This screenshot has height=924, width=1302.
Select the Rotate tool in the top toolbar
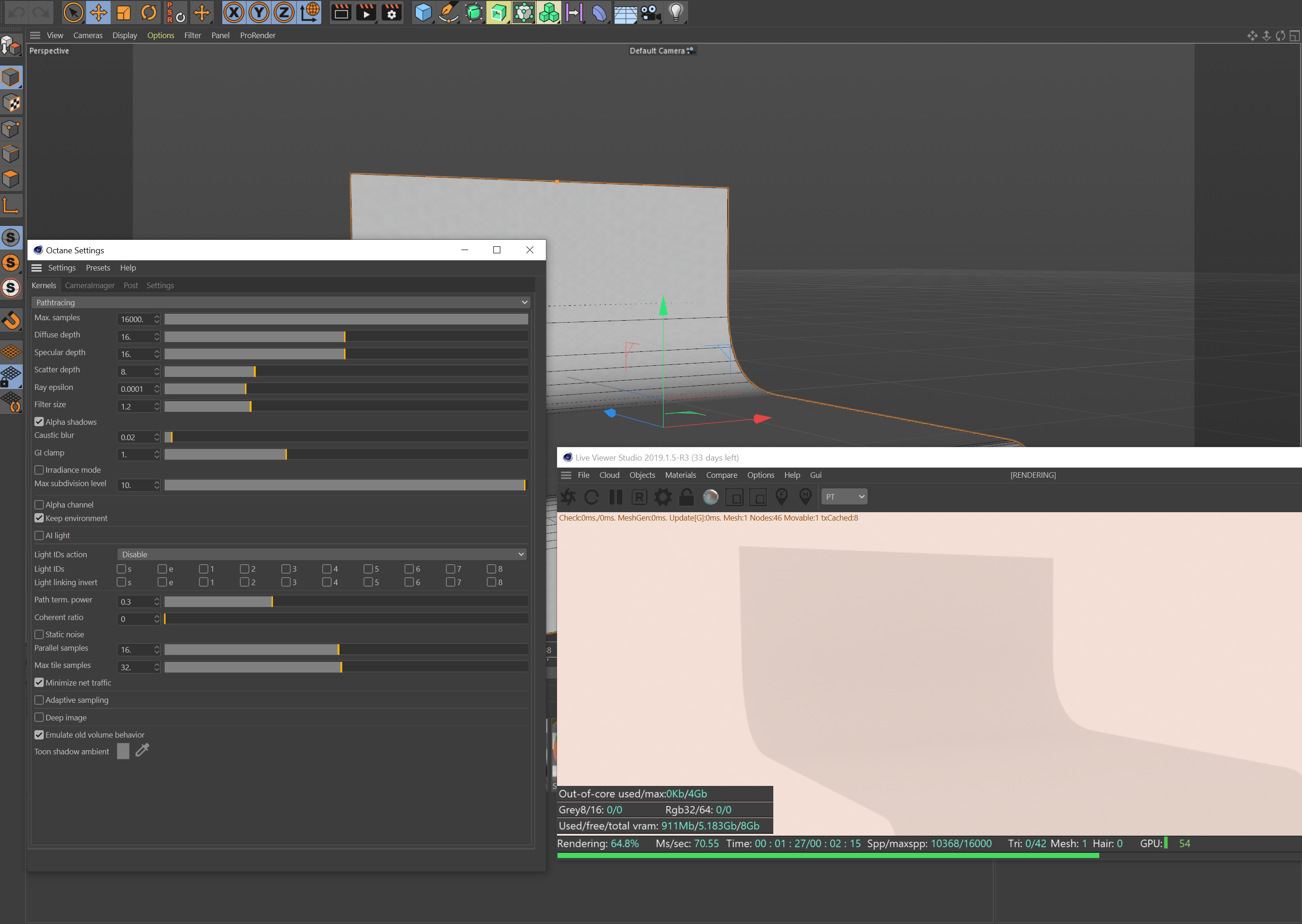point(149,12)
